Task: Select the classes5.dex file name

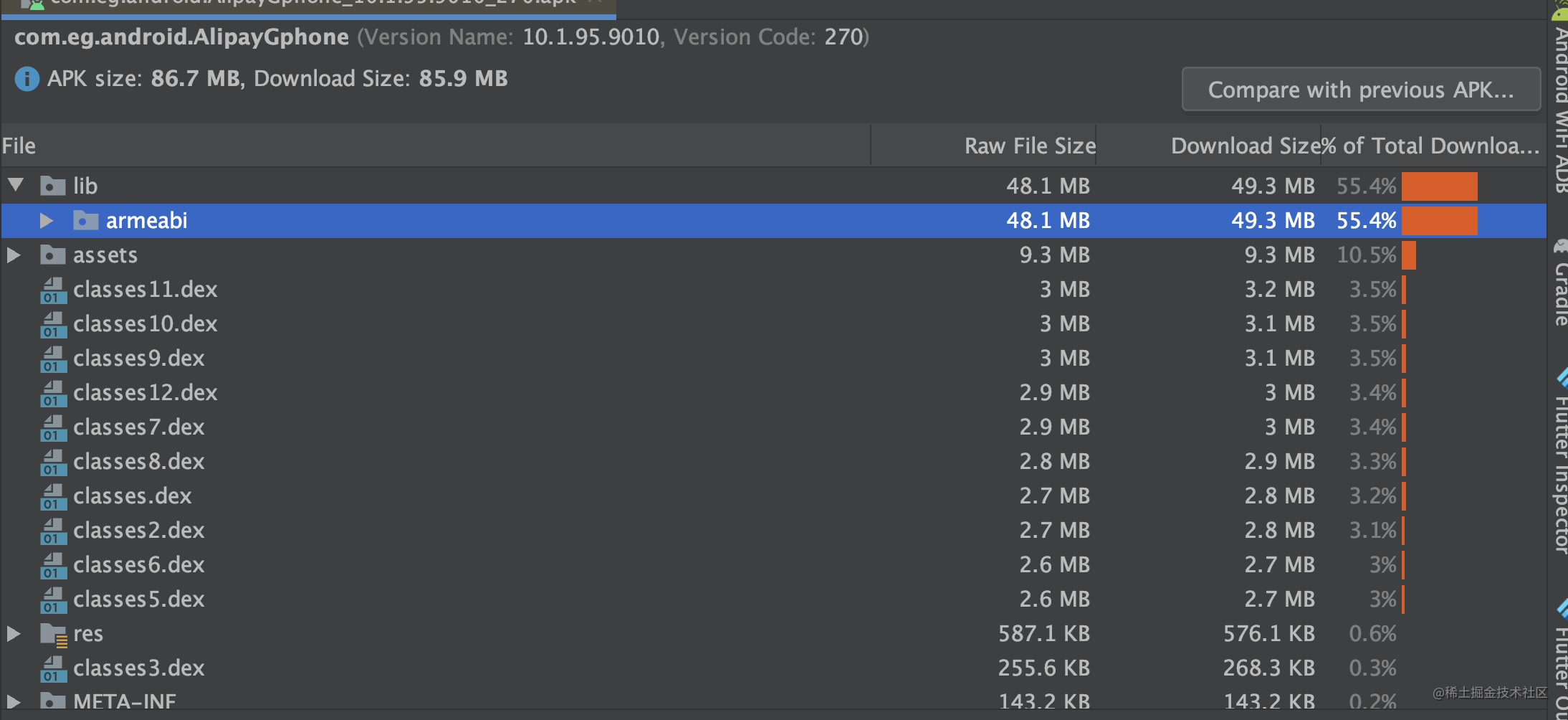Action: pos(139,599)
